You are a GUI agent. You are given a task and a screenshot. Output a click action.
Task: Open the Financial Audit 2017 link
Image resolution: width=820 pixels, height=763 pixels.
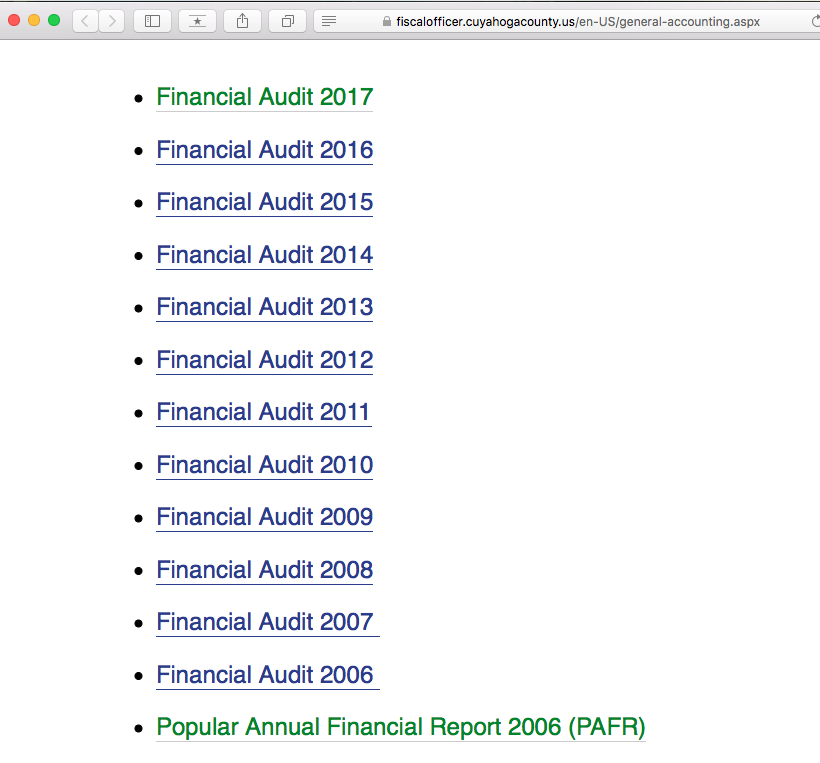coord(264,97)
